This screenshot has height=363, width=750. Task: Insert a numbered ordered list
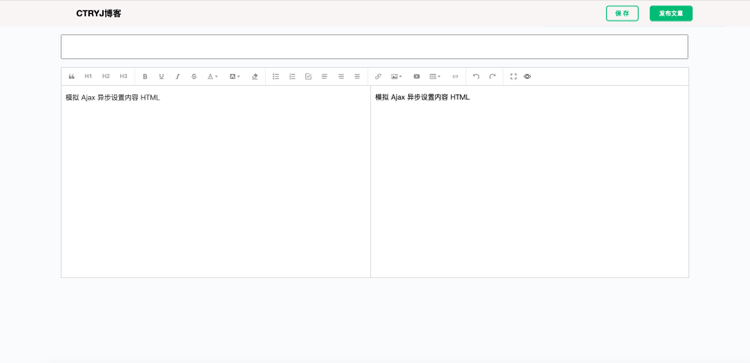[292, 77]
